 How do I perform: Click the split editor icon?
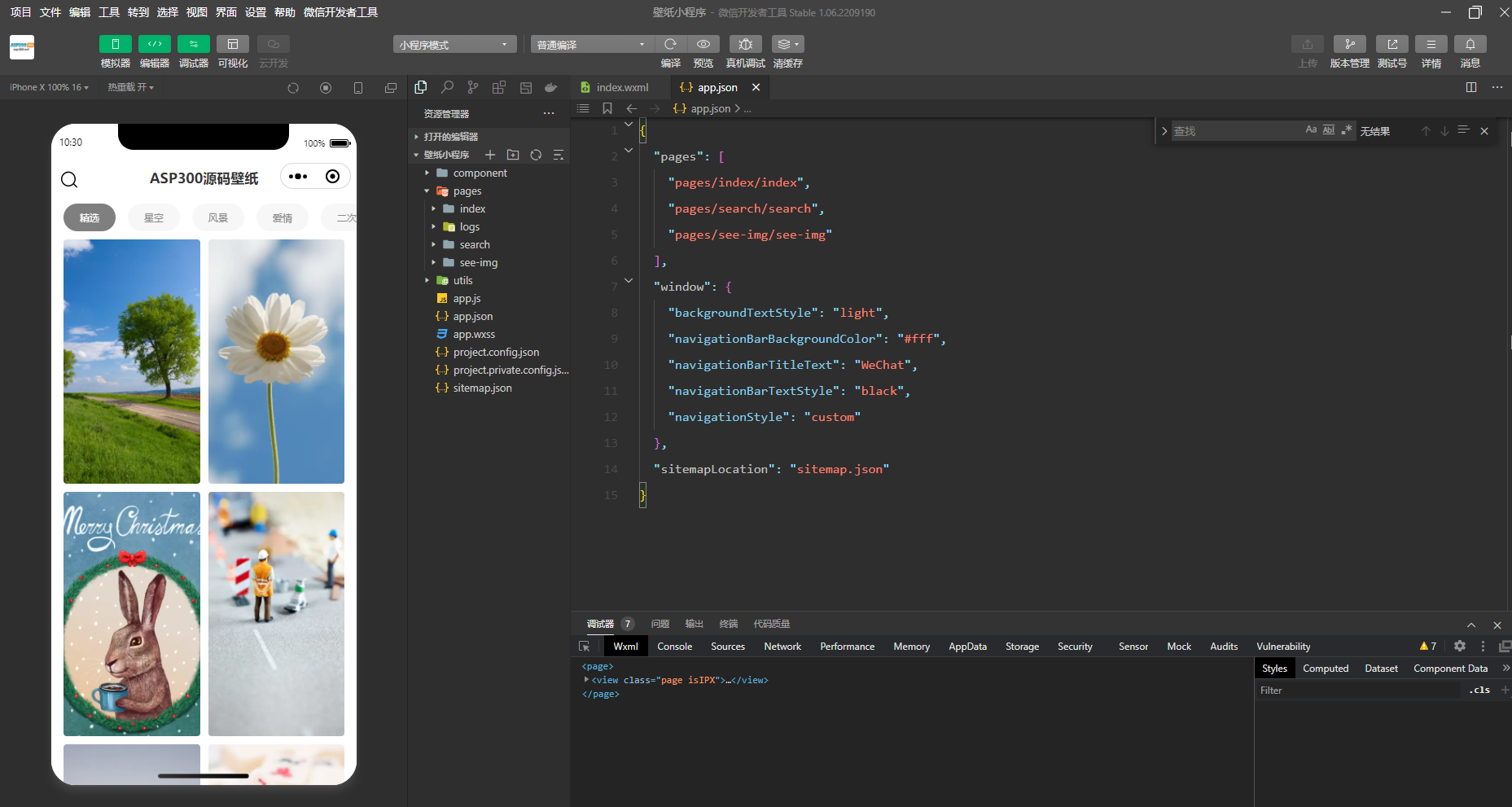(x=1471, y=87)
